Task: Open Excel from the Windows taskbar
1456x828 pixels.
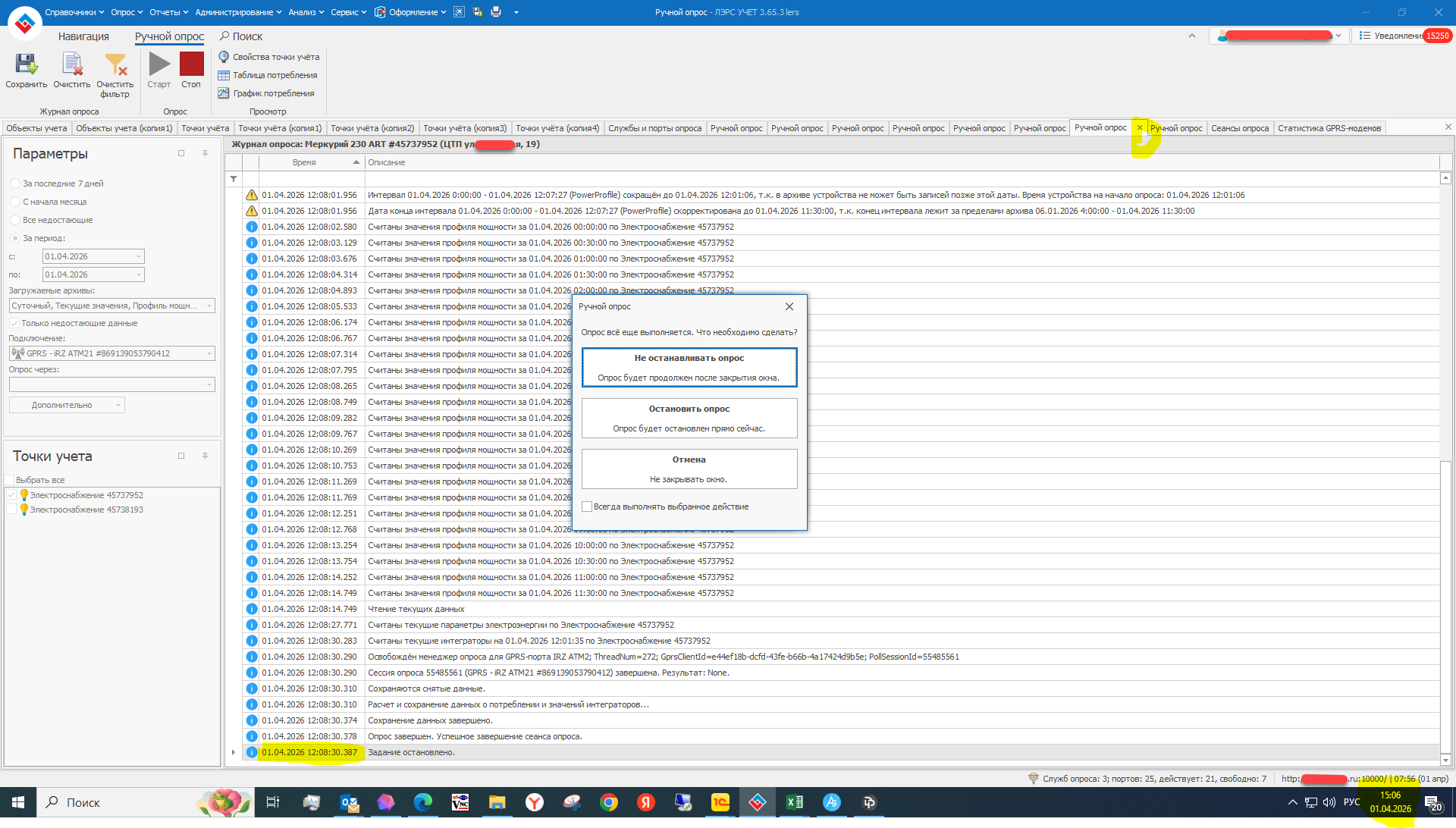Action: pyautogui.click(x=794, y=802)
